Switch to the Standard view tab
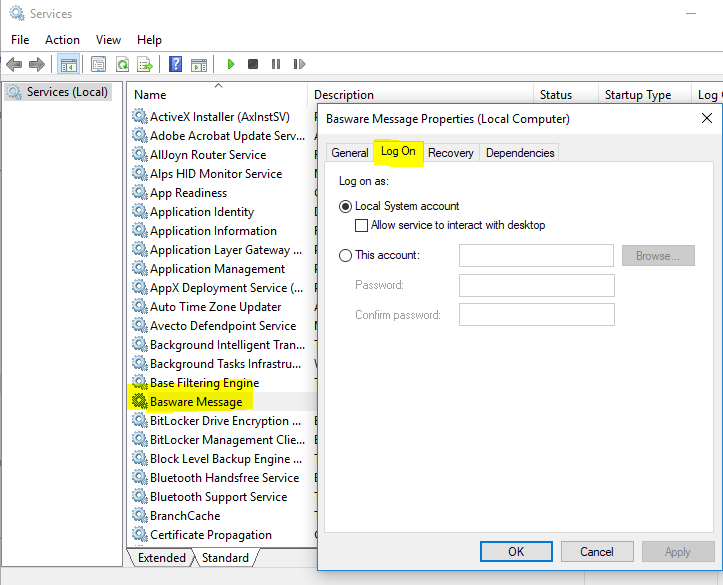 225,558
